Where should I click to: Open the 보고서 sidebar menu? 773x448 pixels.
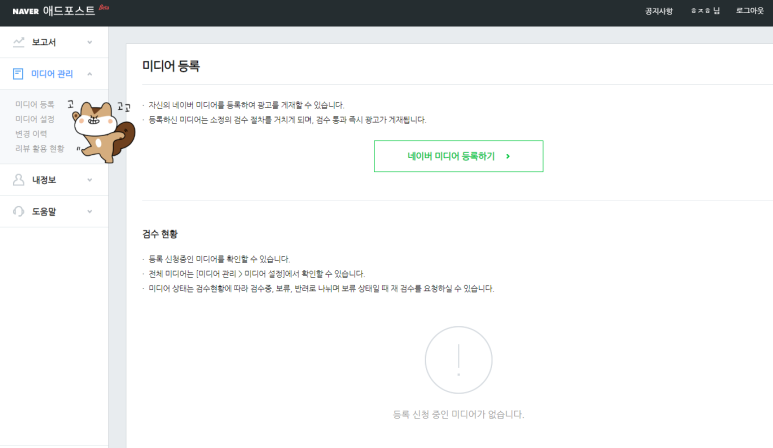(54, 42)
